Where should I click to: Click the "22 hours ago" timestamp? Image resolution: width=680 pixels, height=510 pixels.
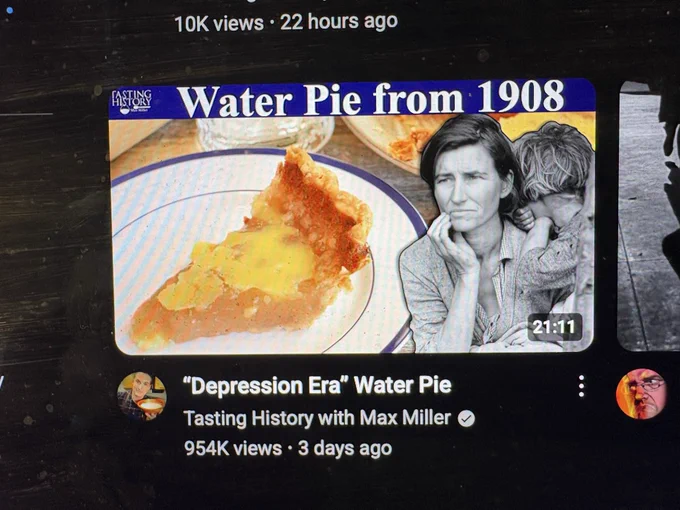338,21
